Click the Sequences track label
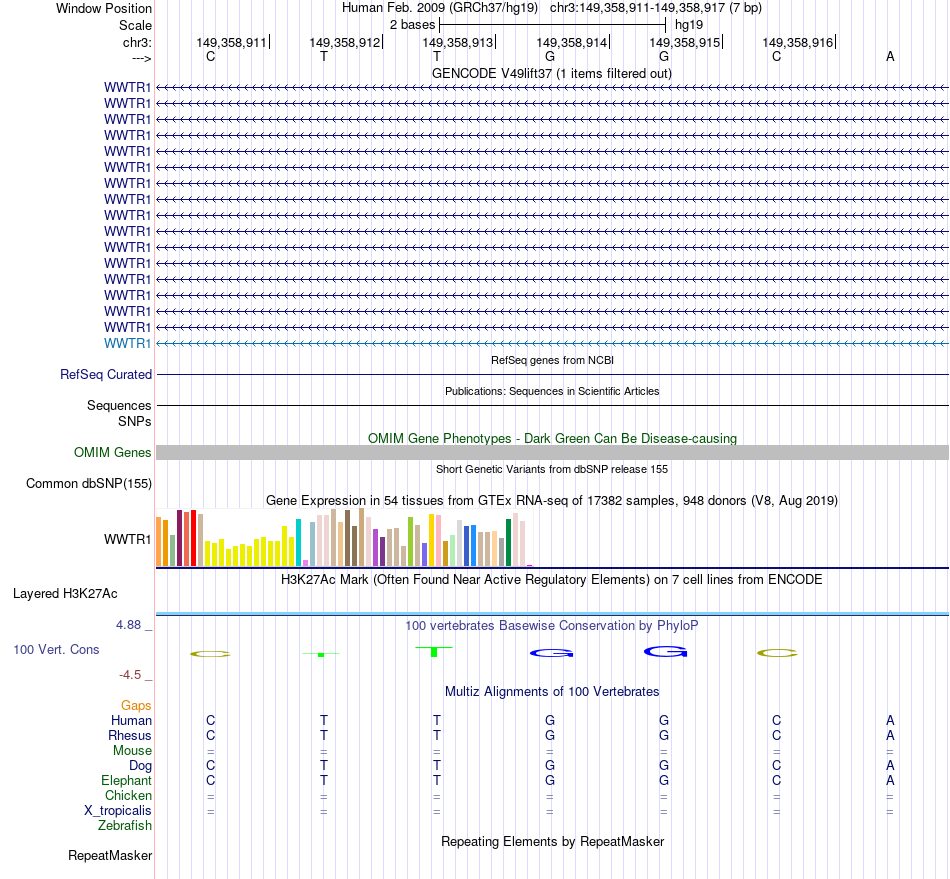The height and width of the screenshot is (879, 950). (119, 405)
